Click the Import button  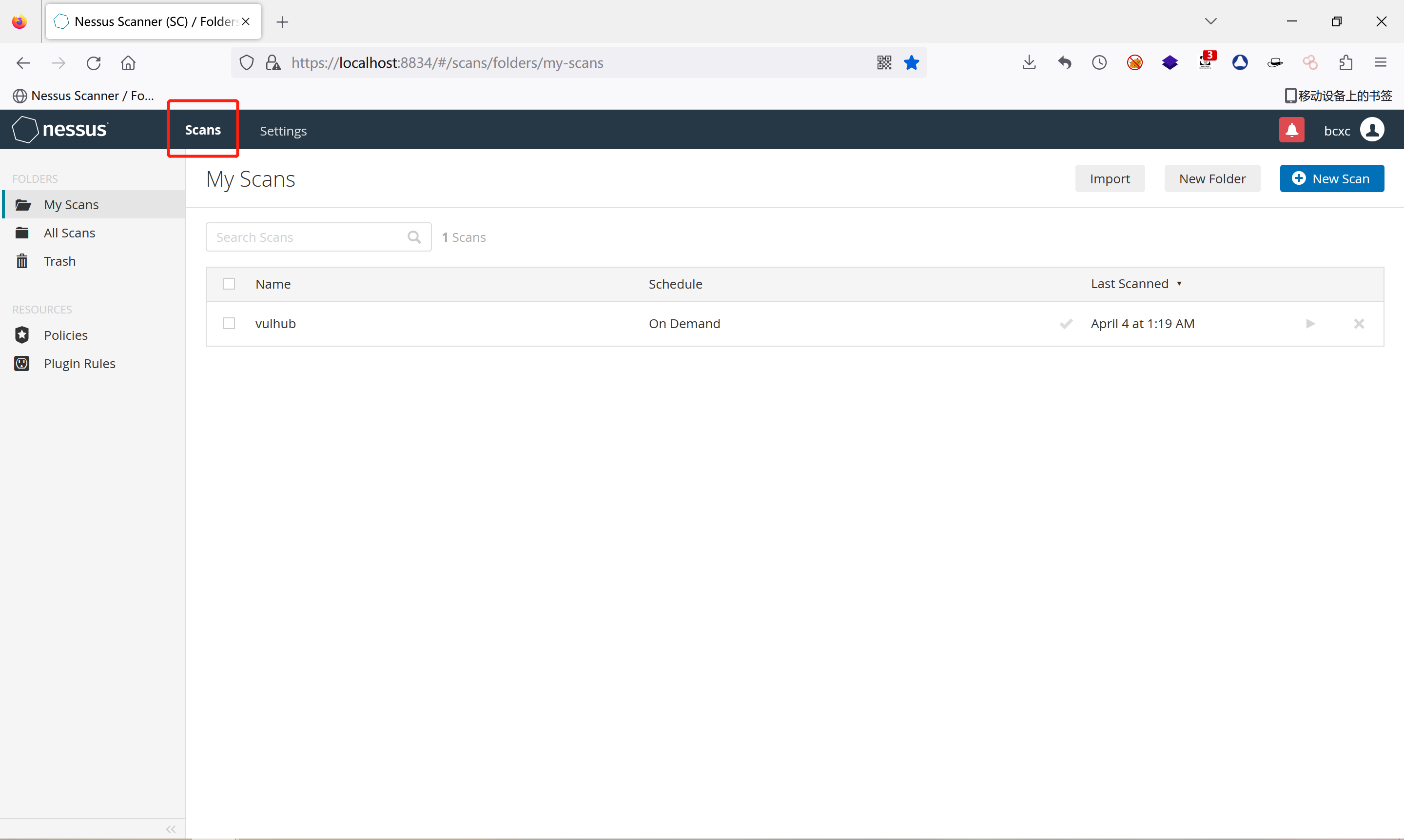click(1109, 179)
